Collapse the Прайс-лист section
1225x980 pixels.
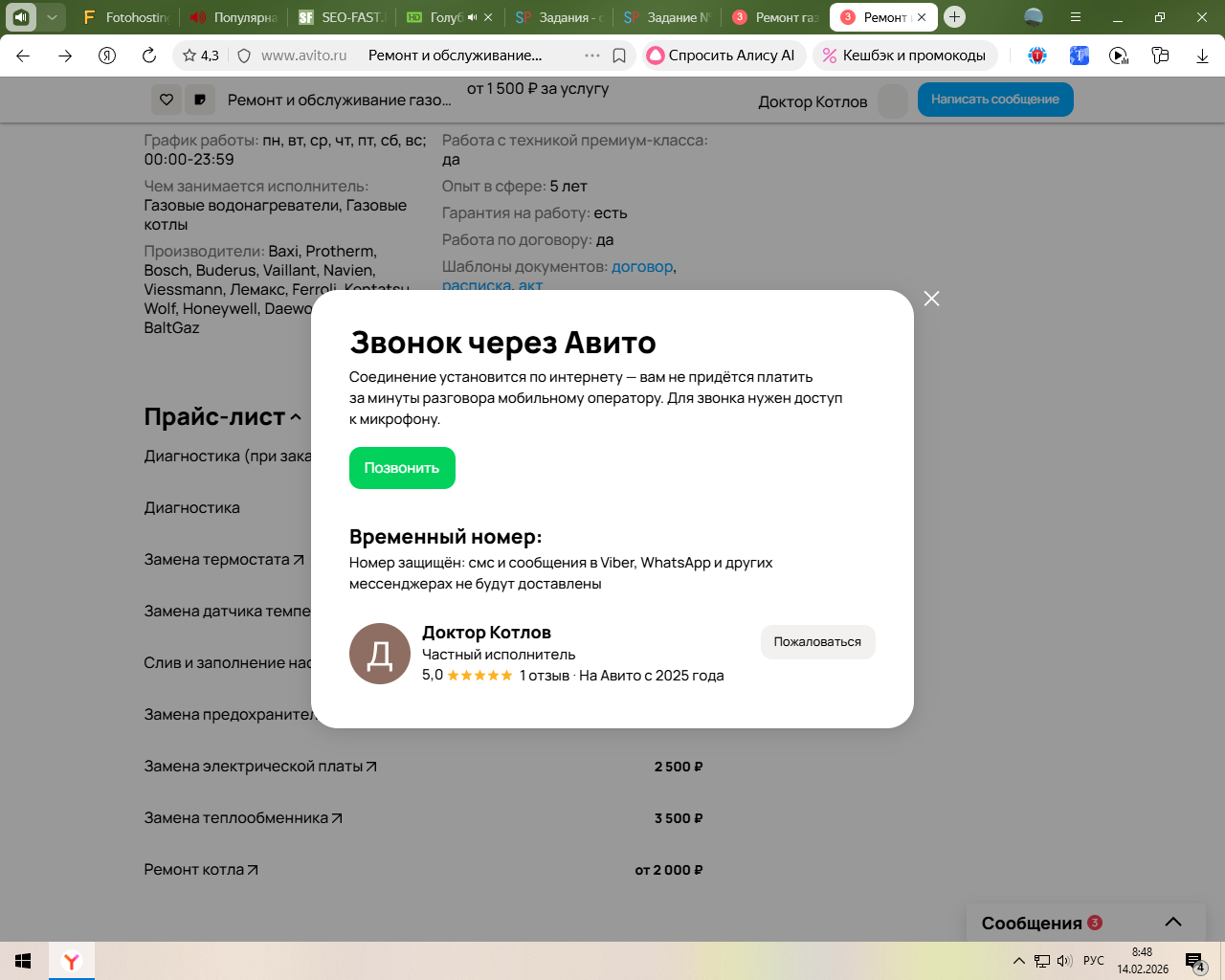296,417
